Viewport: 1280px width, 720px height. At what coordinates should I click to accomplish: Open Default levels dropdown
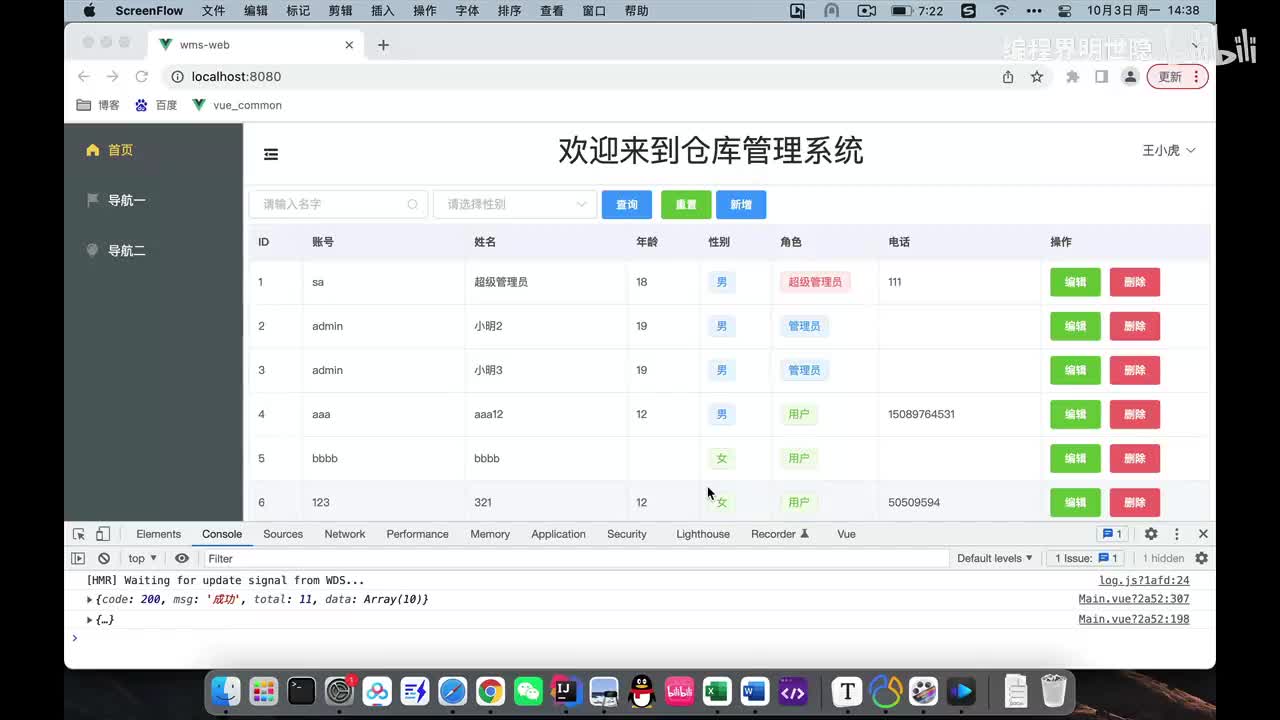(994, 558)
